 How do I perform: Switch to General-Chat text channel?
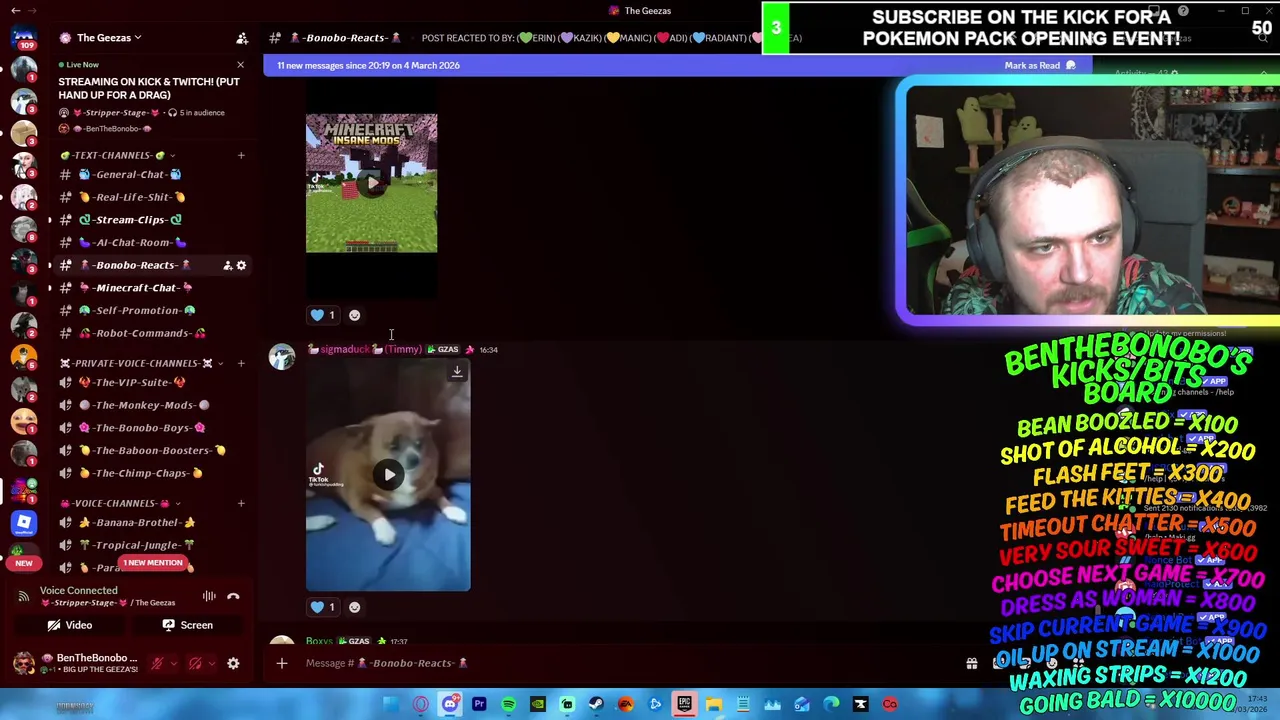pos(151,174)
